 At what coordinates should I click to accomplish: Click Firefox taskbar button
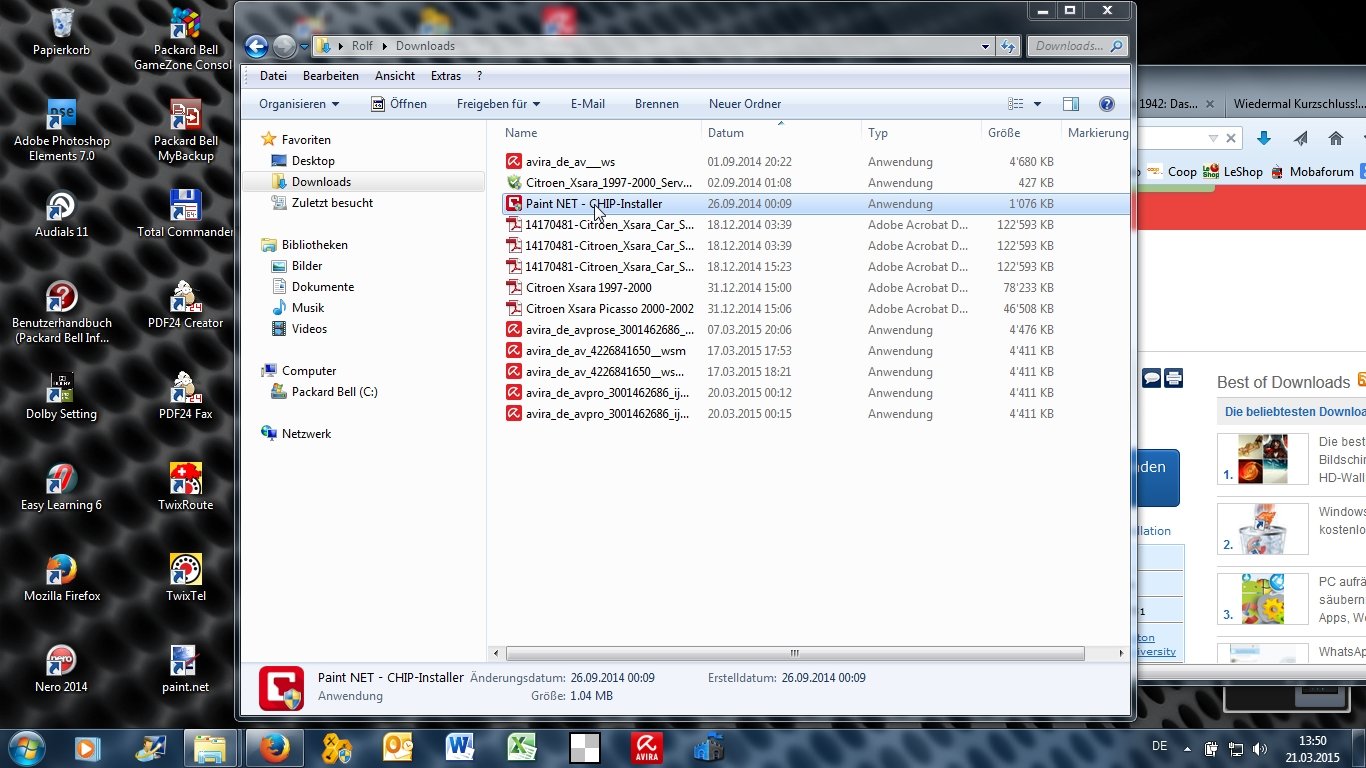[x=274, y=748]
